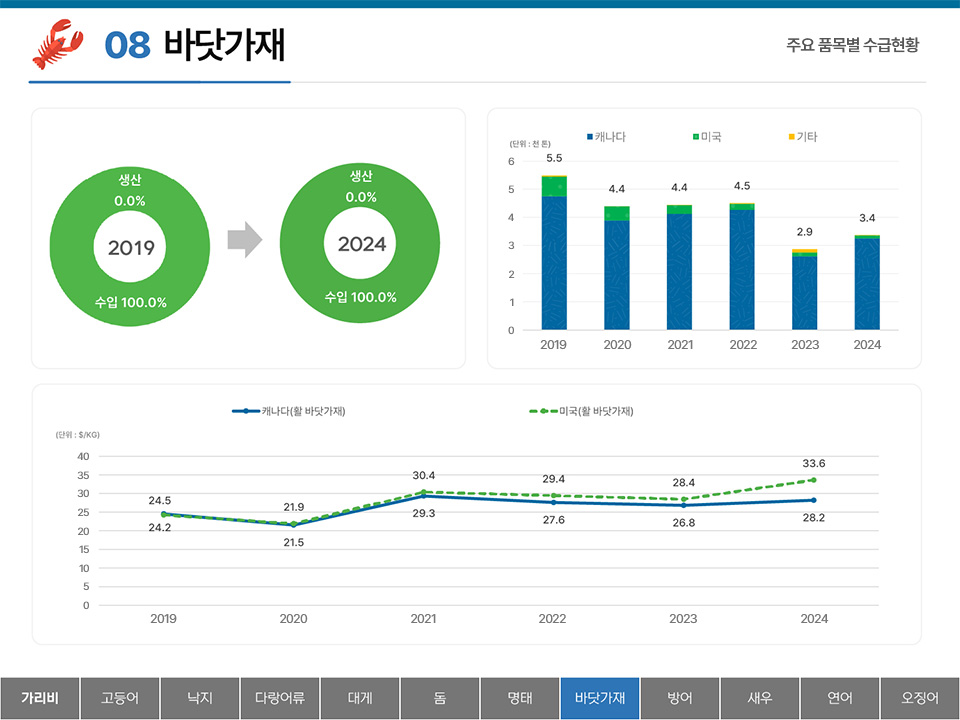
Task: Switch to the 오징어 tab
Action: 920,698
